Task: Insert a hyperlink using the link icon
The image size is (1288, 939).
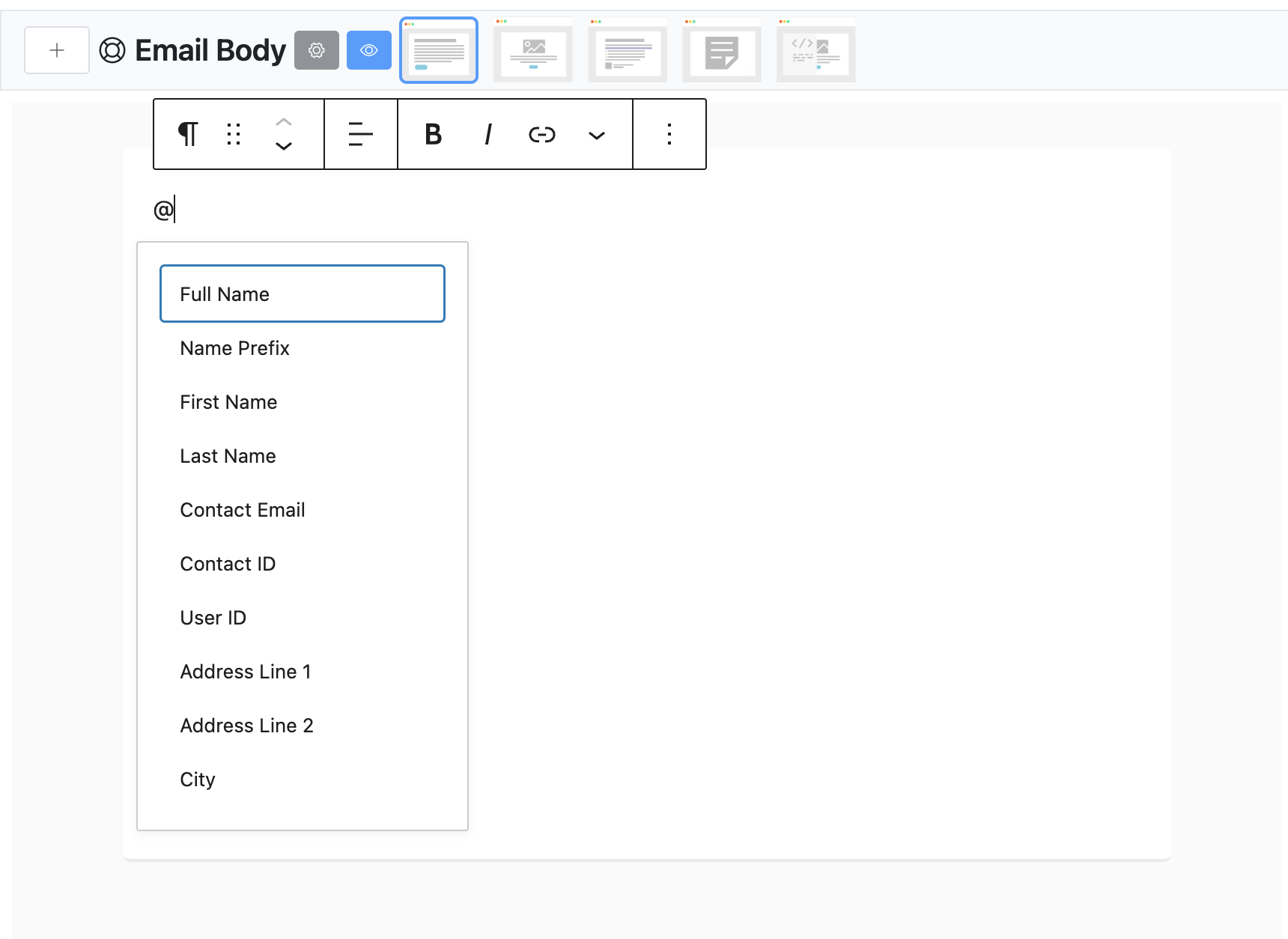Action: coord(541,135)
